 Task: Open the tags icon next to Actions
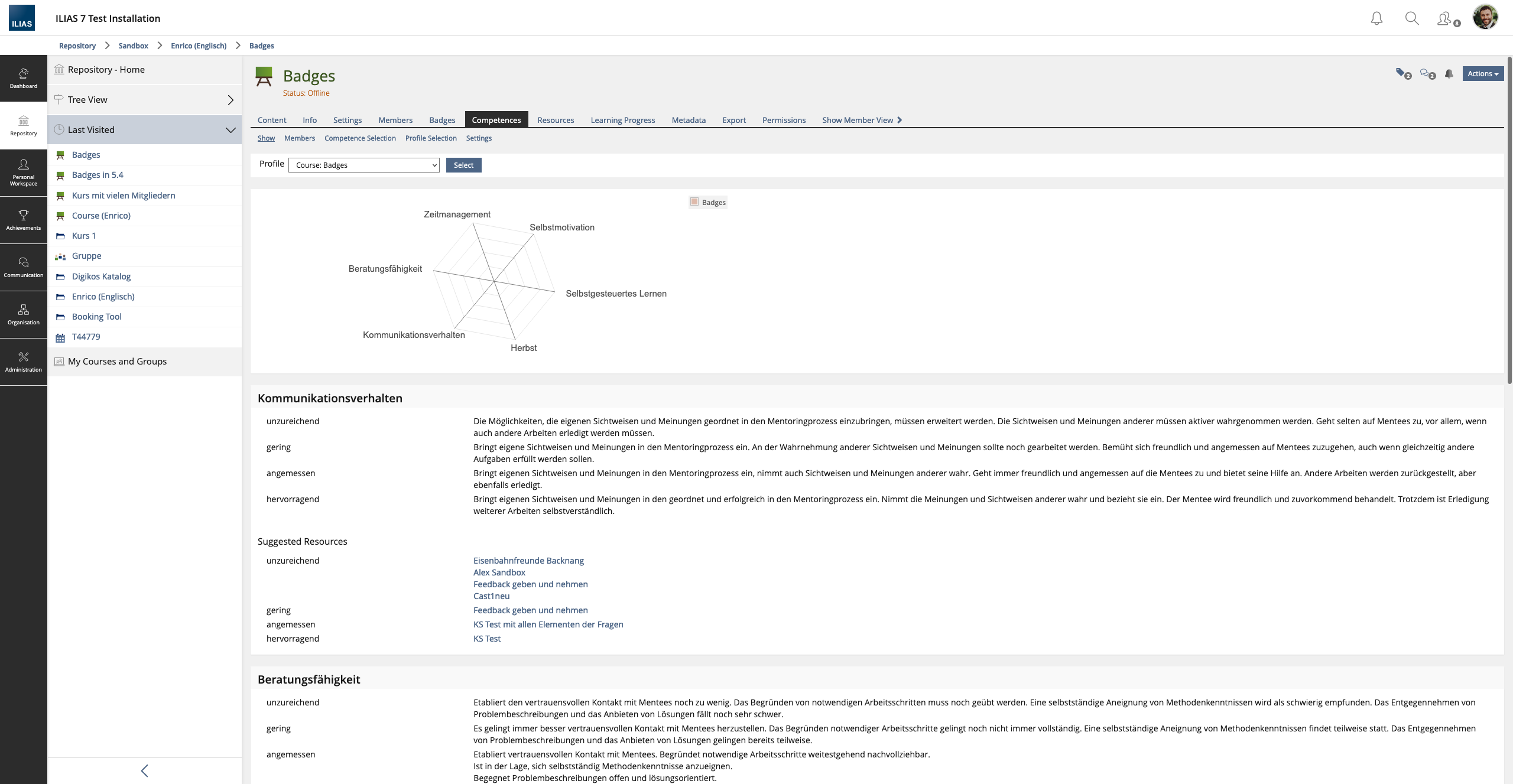[1402, 74]
